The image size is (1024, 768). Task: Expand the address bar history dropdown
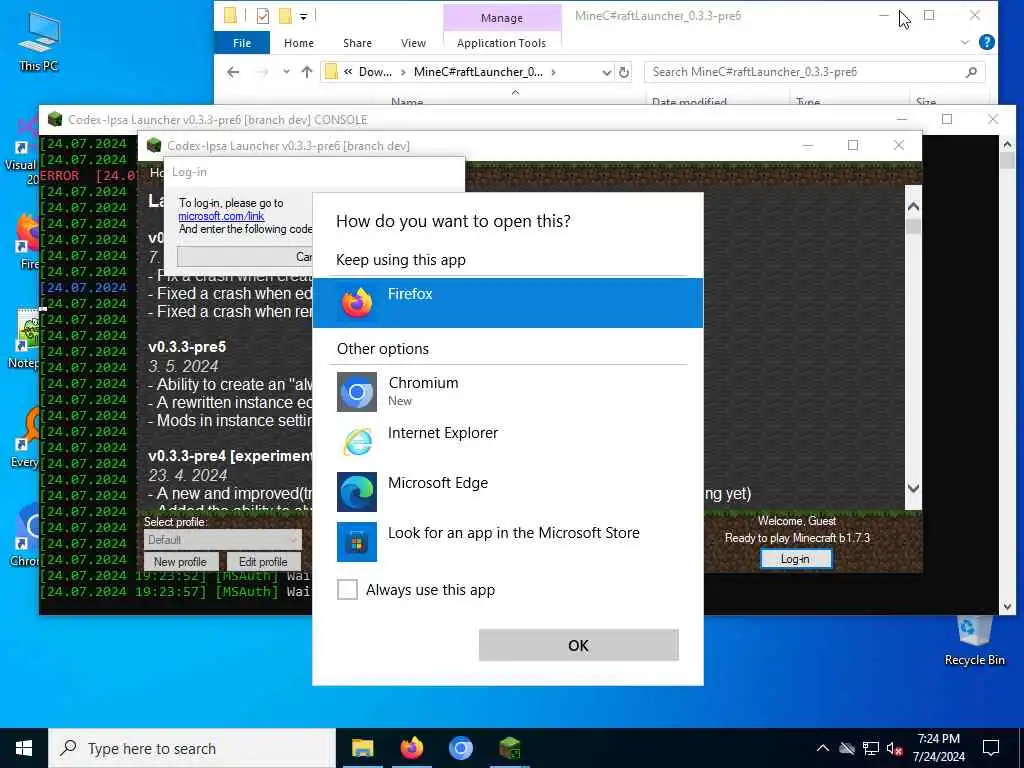606,72
